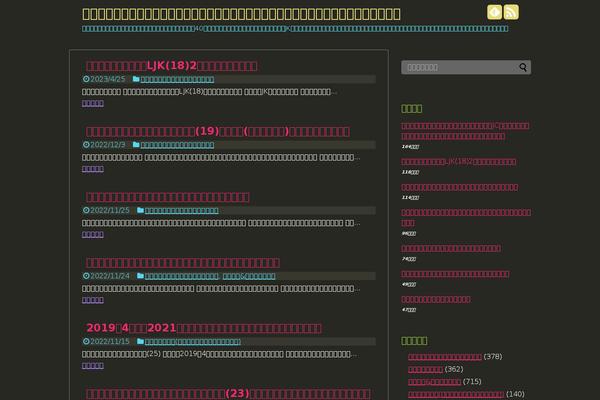Click the date text 2023/4/25

(x=108, y=79)
